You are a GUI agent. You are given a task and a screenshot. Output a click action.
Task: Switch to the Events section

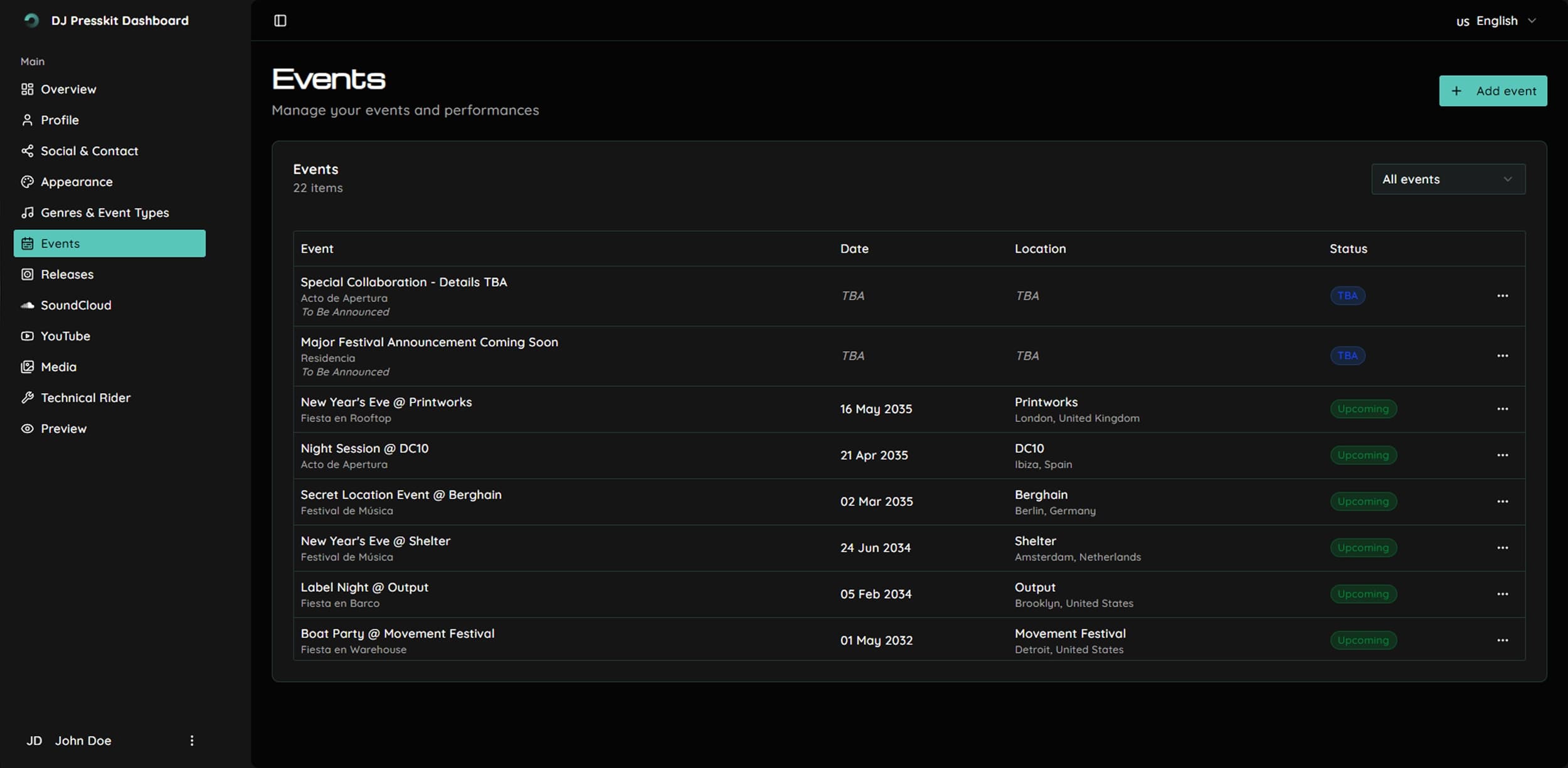pos(60,243)
